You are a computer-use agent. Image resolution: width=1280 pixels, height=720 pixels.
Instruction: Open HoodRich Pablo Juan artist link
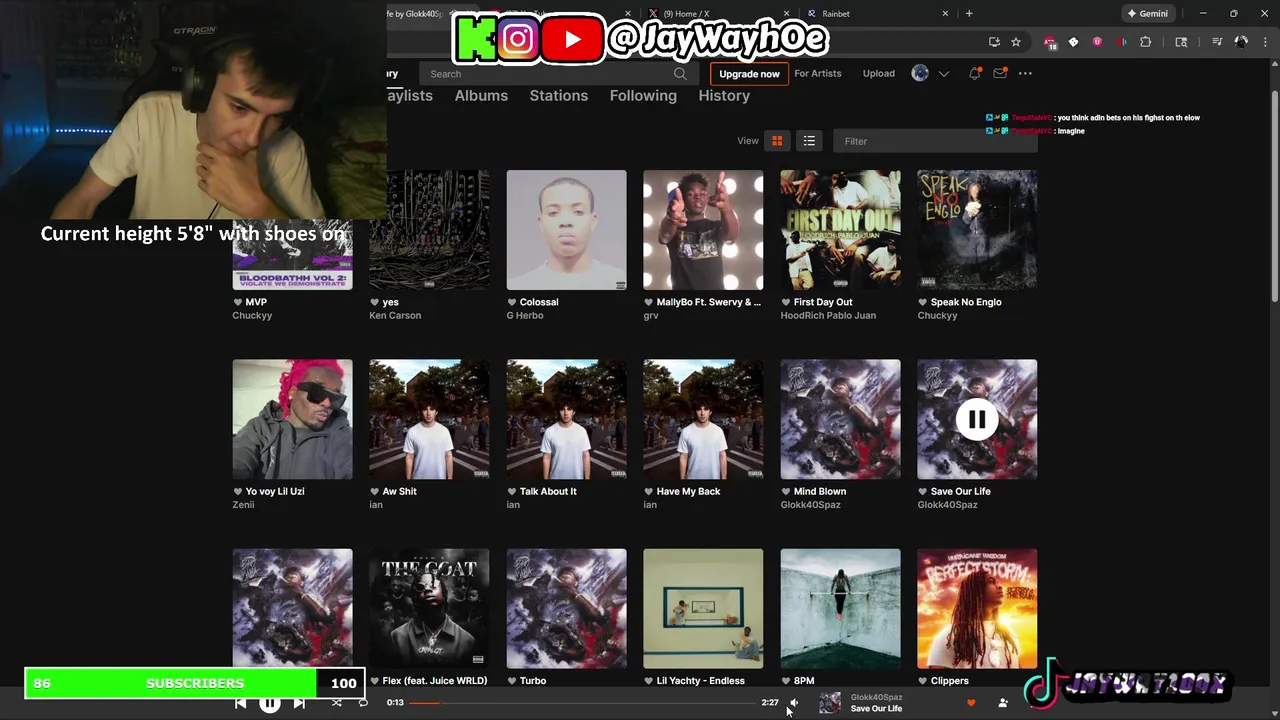click(x=828, y=316)
